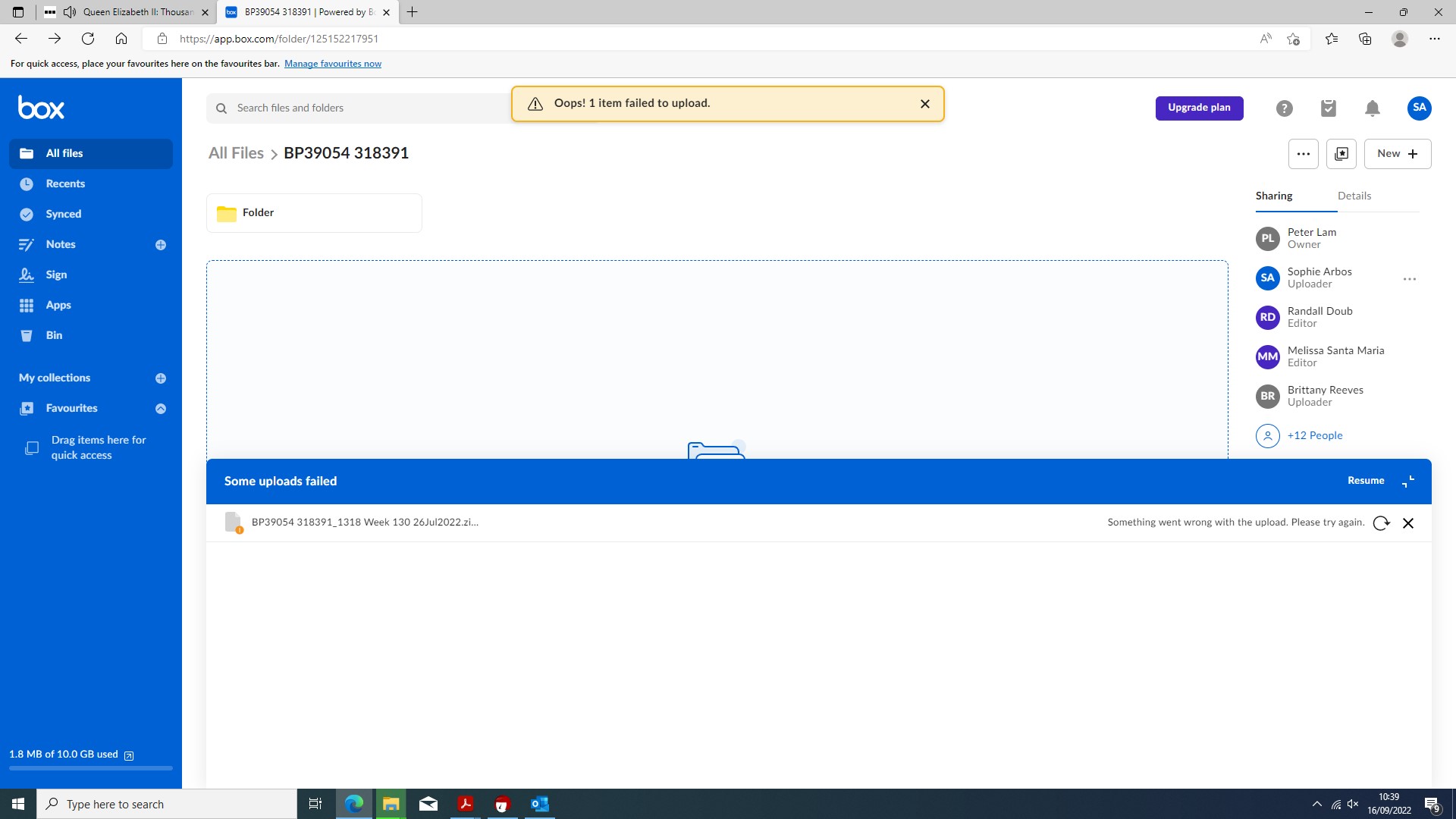Create a new note plus icon
The image size is (1456, 819).
[161, 245]
